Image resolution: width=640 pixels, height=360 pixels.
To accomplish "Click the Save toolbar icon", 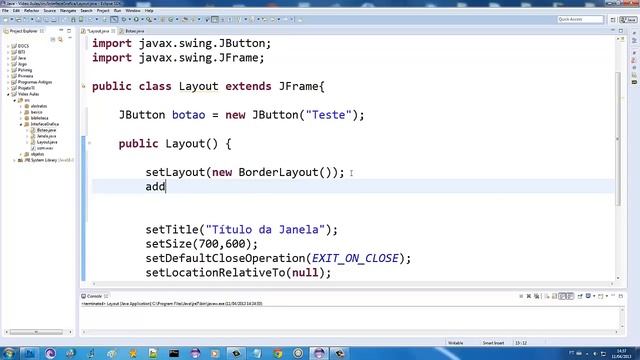I will (38, 20).
